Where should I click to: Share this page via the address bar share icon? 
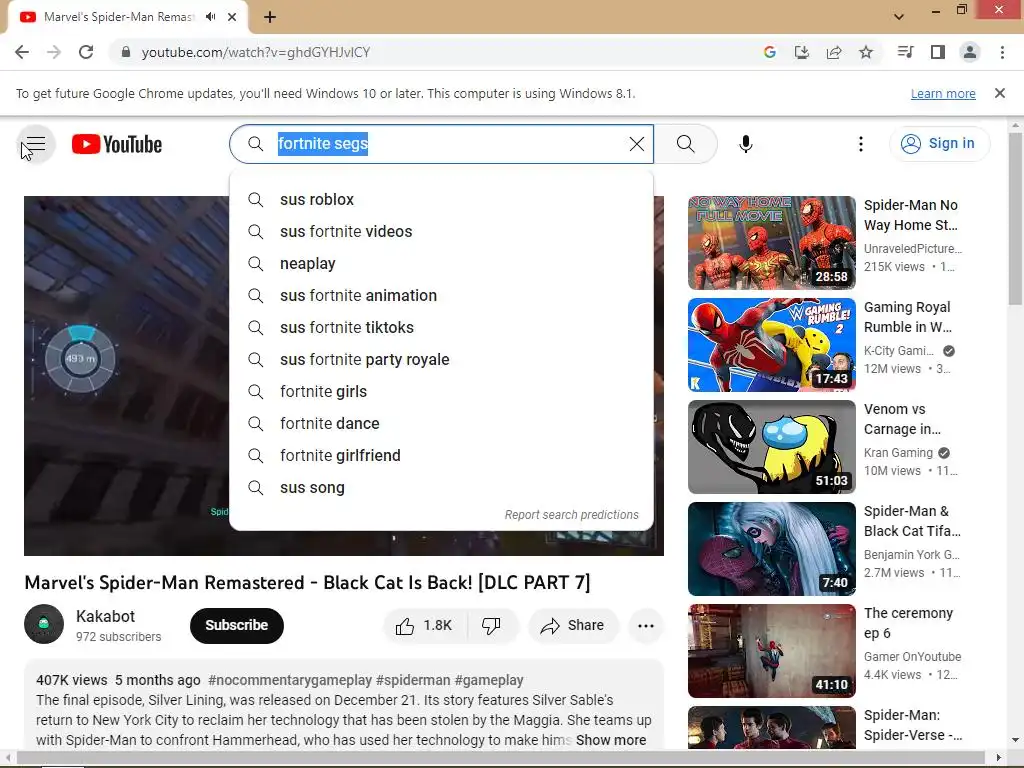tap(834, 52)
